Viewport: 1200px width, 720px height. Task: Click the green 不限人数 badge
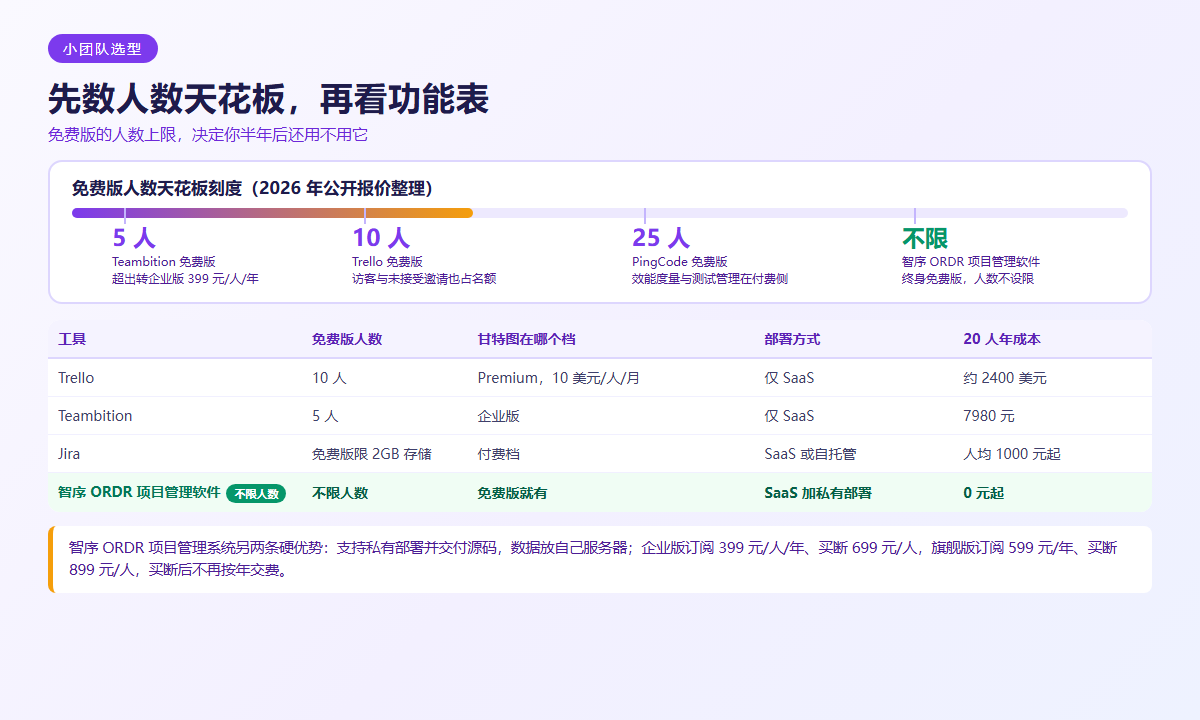256,493
